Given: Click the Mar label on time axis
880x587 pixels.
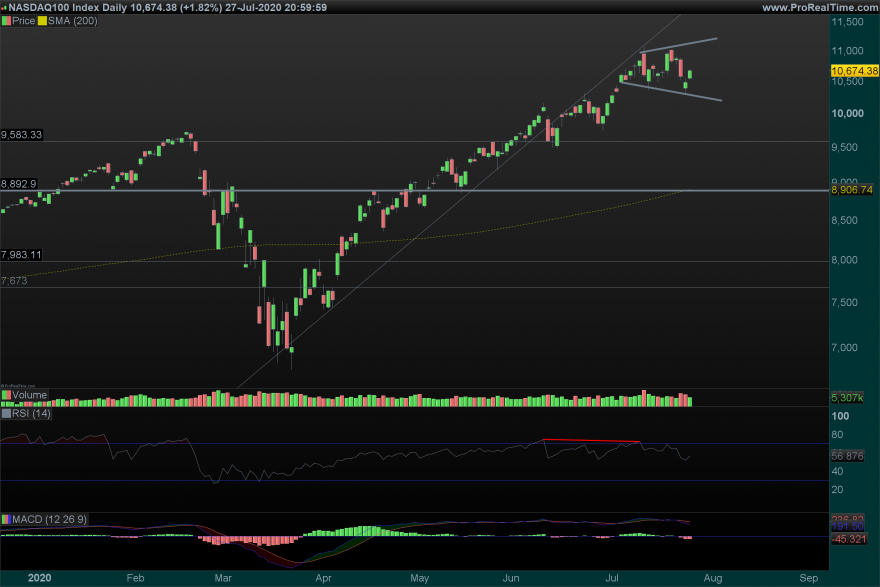Looking at the screenshot, I should (x=223, y=577).
